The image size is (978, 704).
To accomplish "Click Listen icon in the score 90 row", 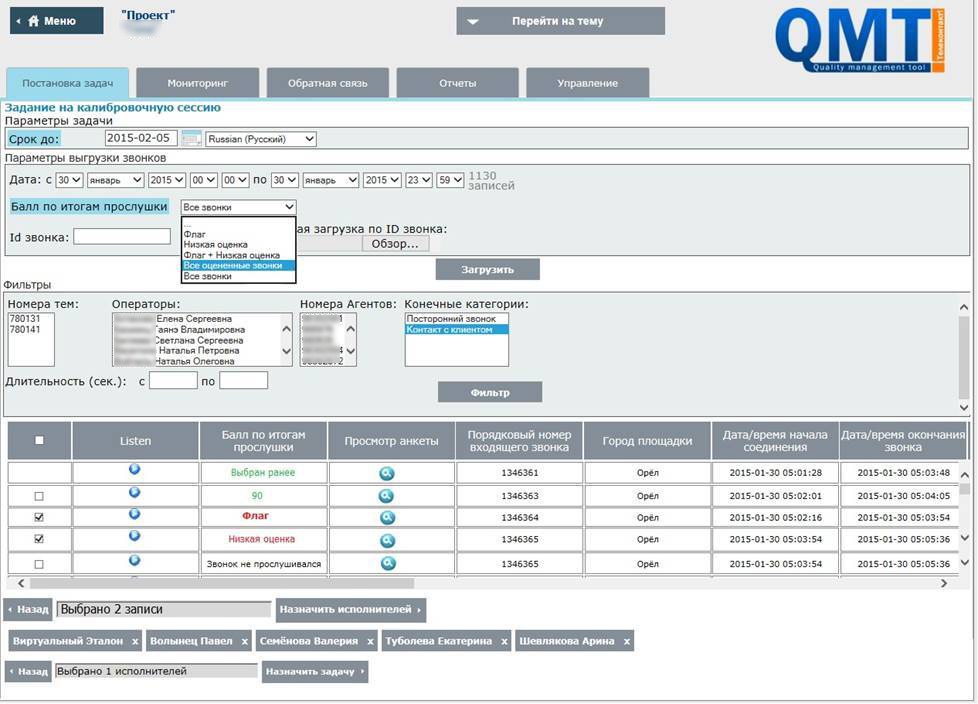I will [134, 493].
